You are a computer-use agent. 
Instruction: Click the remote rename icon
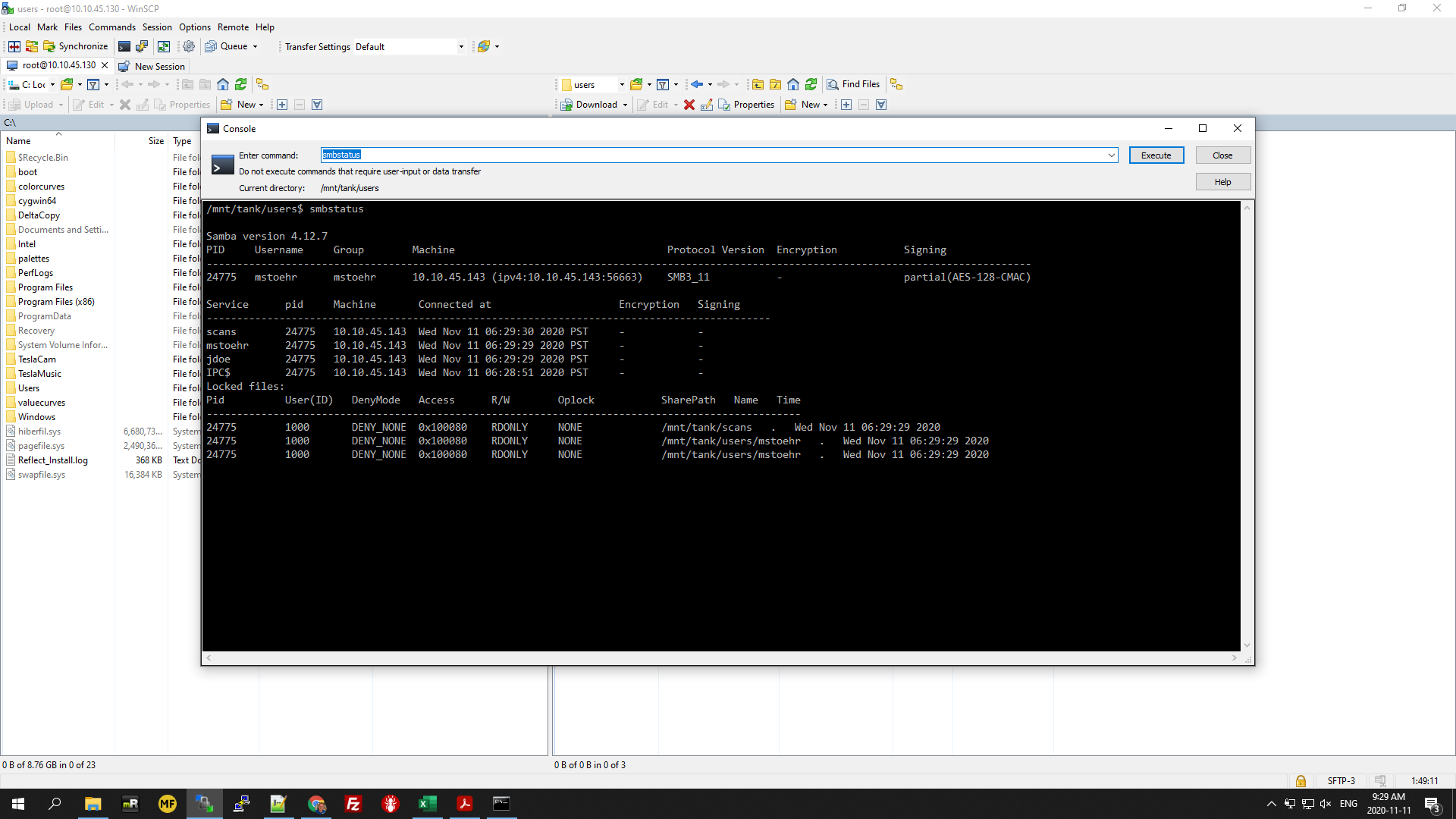707,105
